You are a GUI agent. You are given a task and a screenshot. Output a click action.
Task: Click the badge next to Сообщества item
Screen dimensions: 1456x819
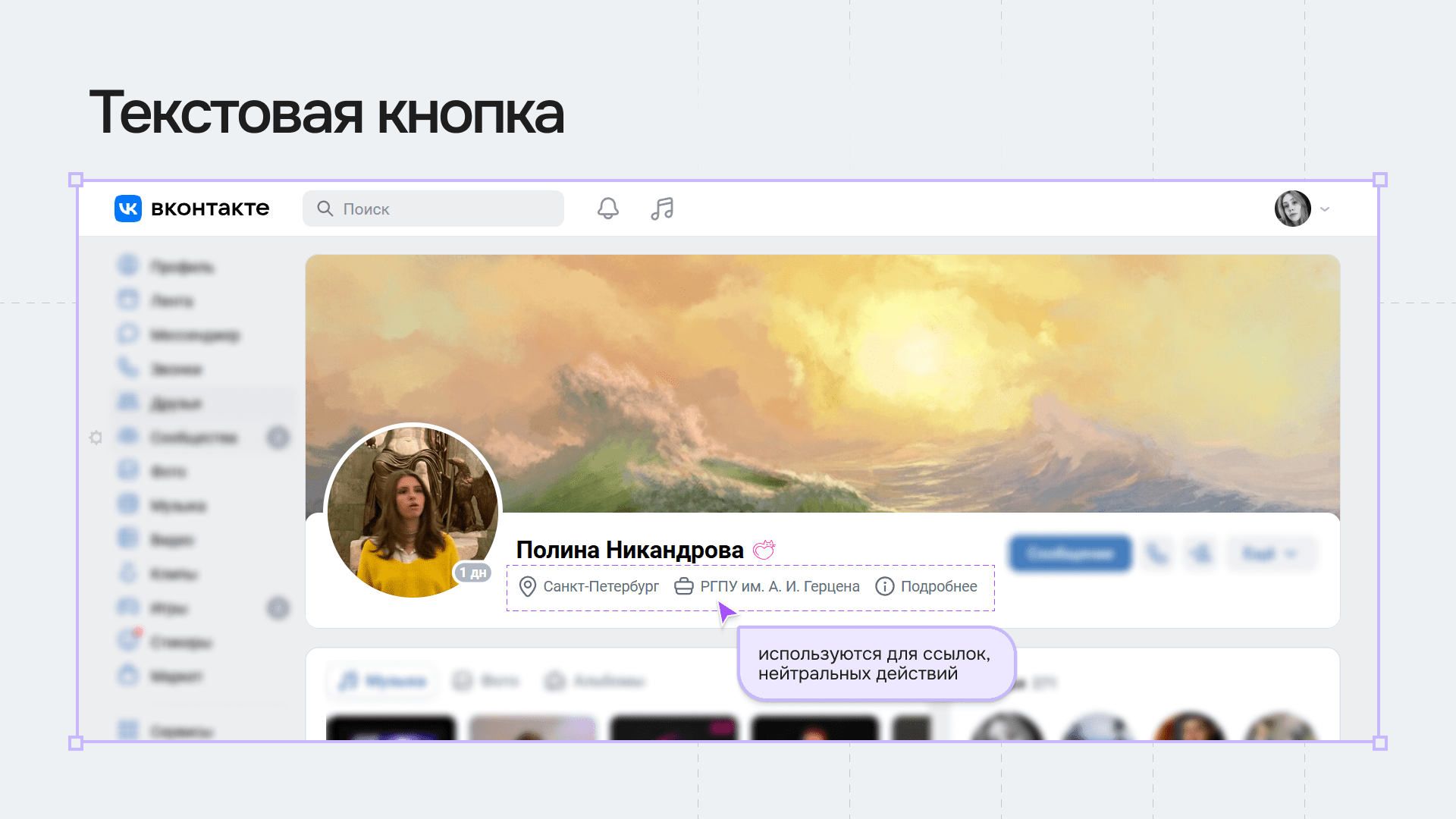(x=278, y=438)
